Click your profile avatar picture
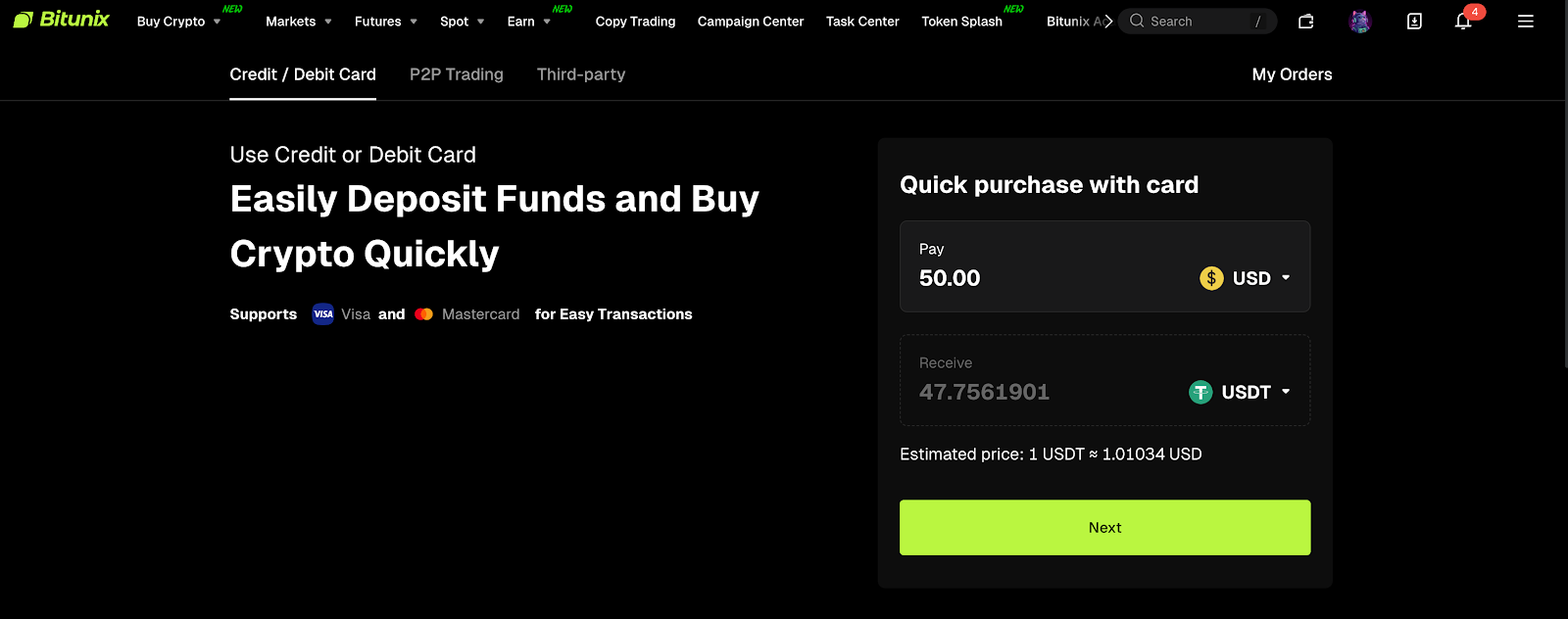Screen dimensions: 1568x619 tap(1359, 21)
